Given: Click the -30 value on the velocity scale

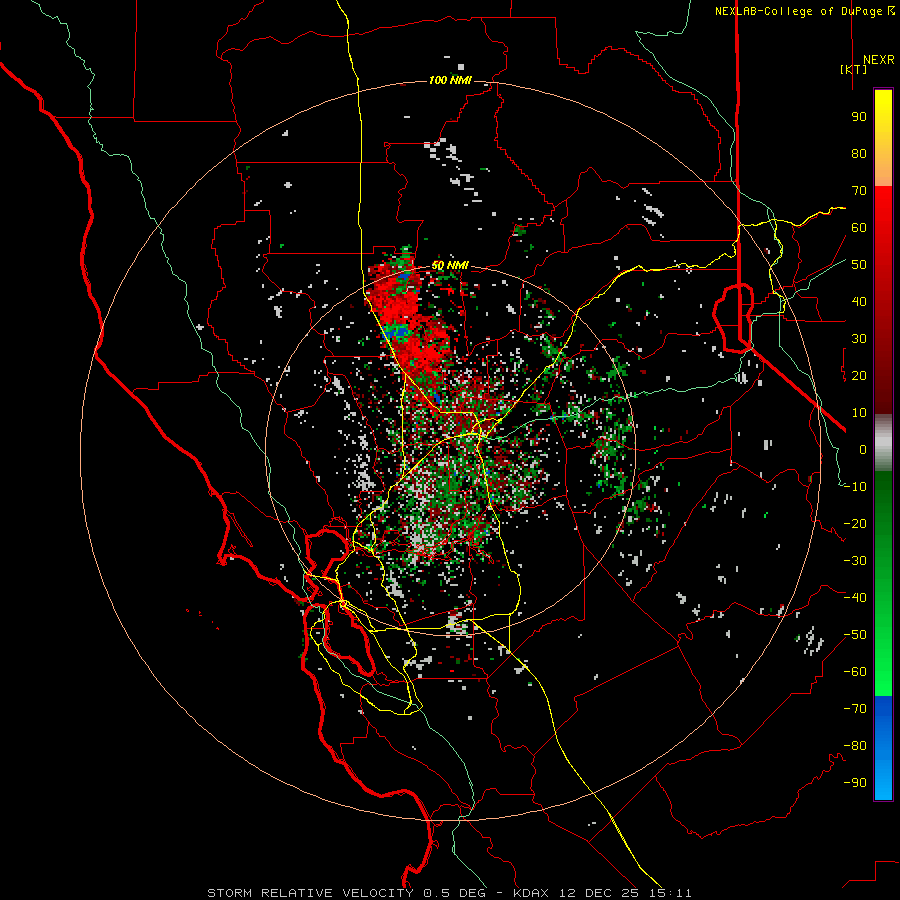Looking at the screenshot, I should tap(855, 561).
